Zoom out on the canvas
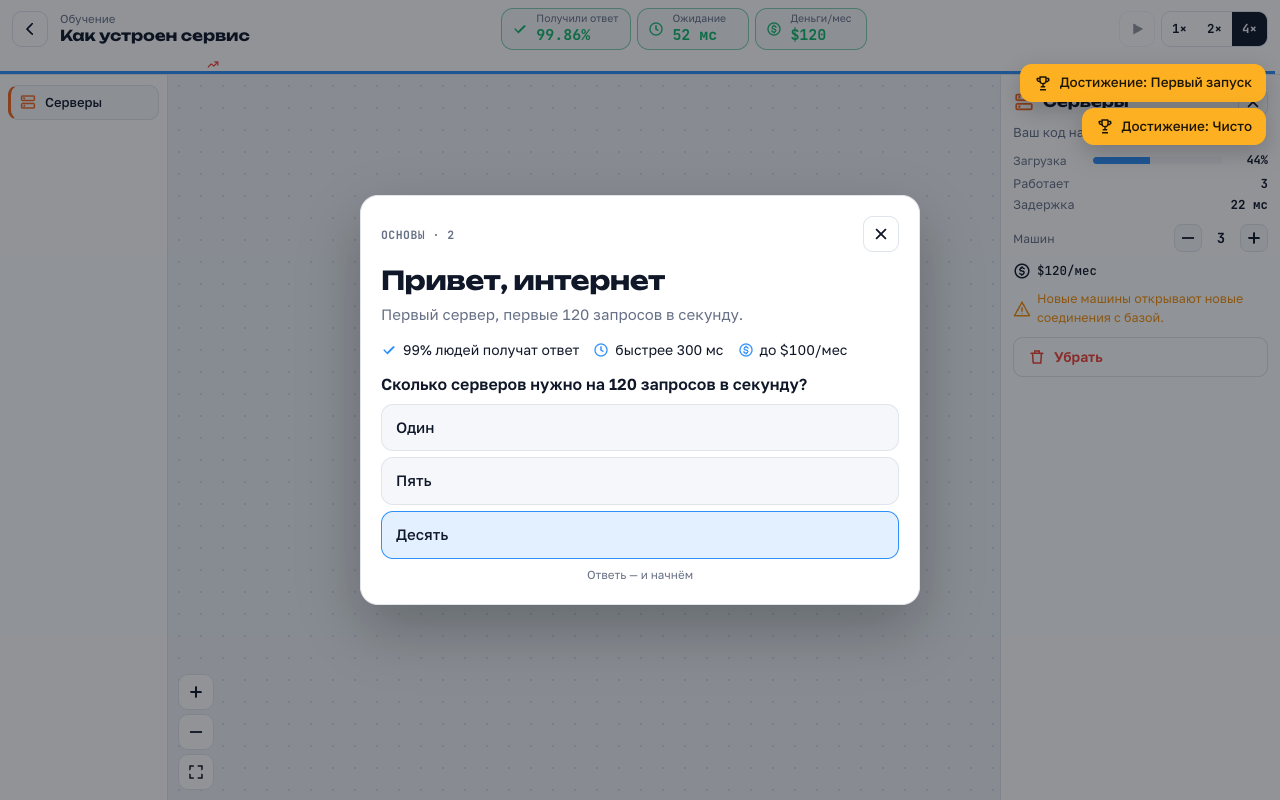The width and height of the screenshot is (1280, 800). [x=196, y=732]
